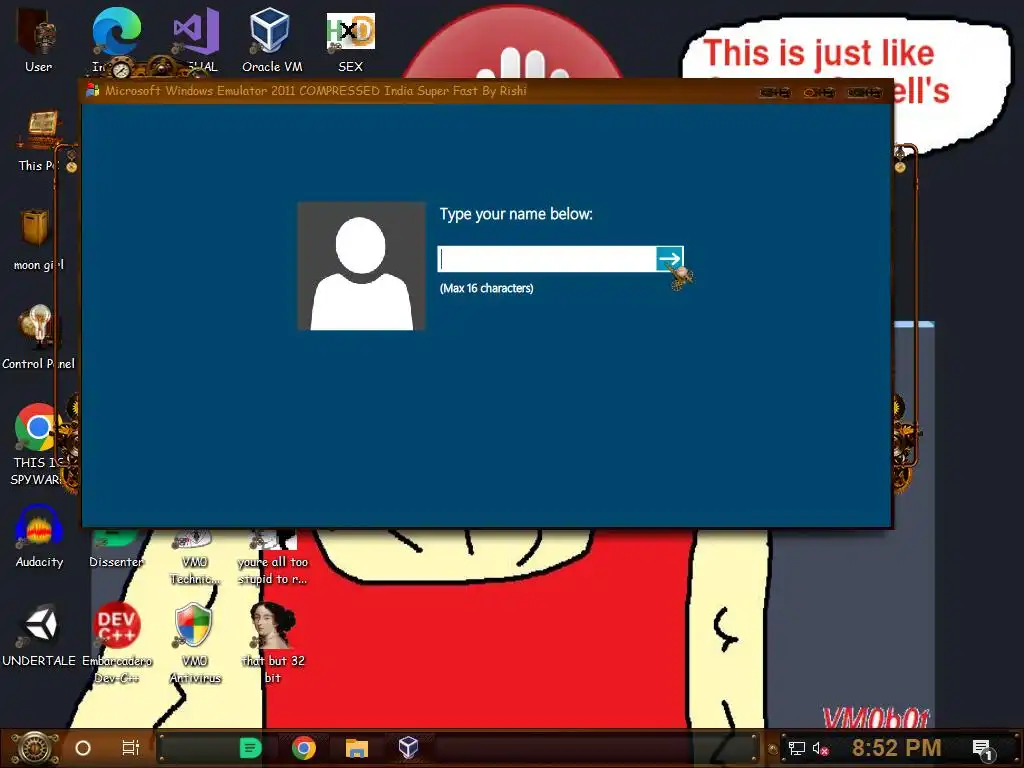Open Chrome from the taskbar
Viewport: 1024px width, 768px height.
tap(304, 748)
